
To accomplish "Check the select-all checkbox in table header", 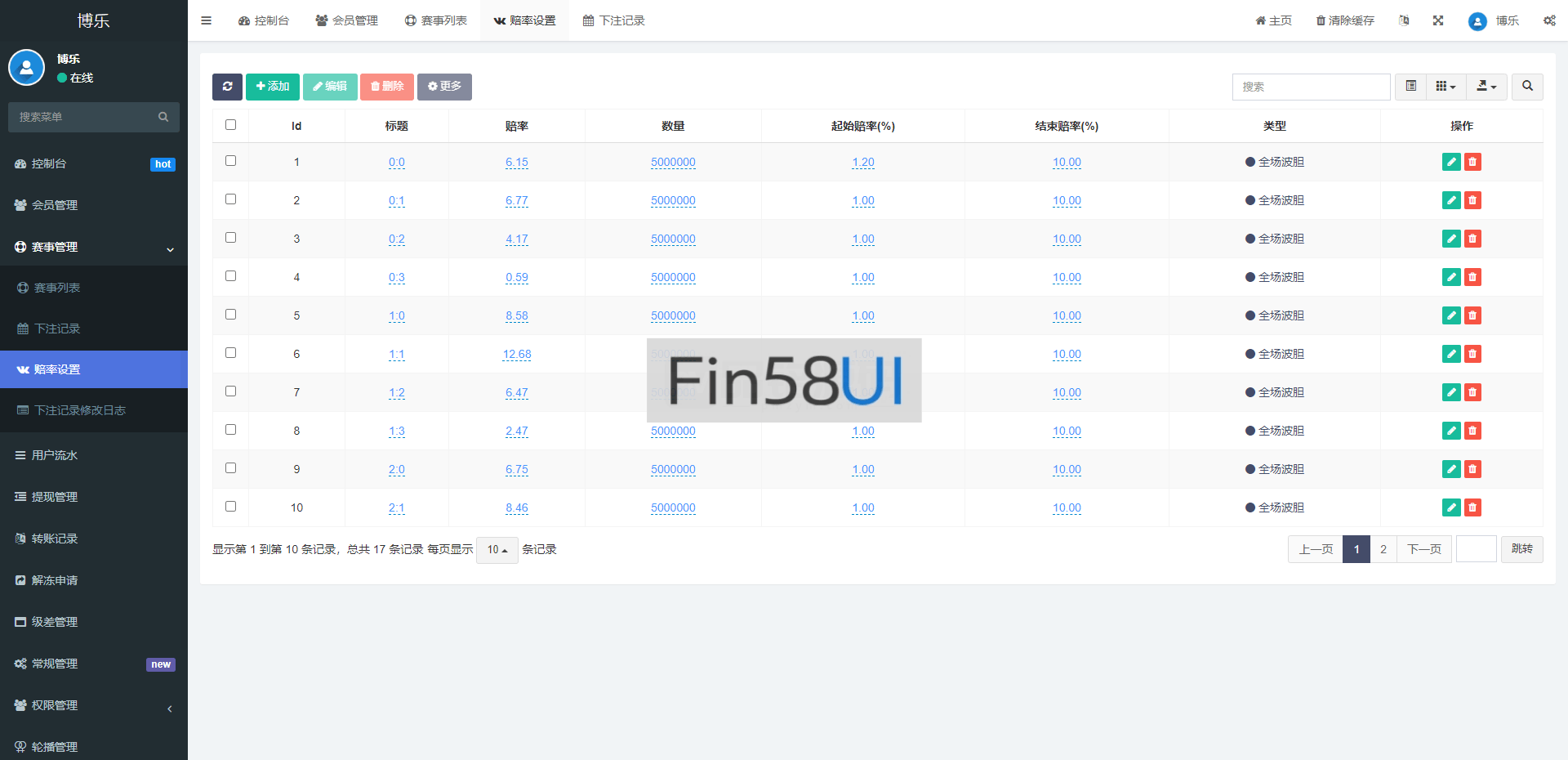I will 230,125.
